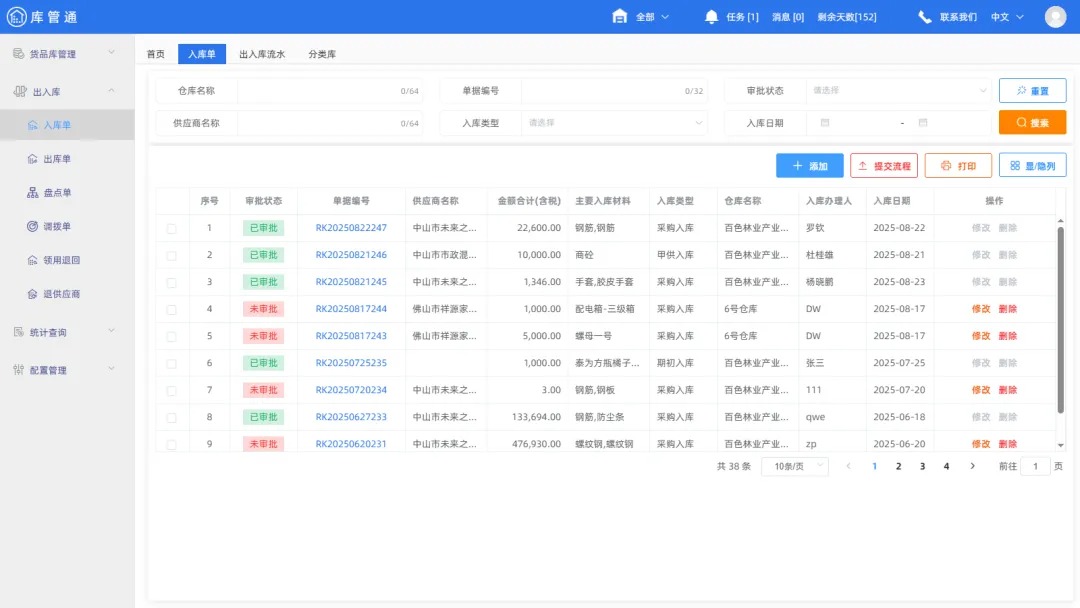This screenshot has width=1080, height=608.
Task: Go to page 3 in pagination
Action: (922, 466)
